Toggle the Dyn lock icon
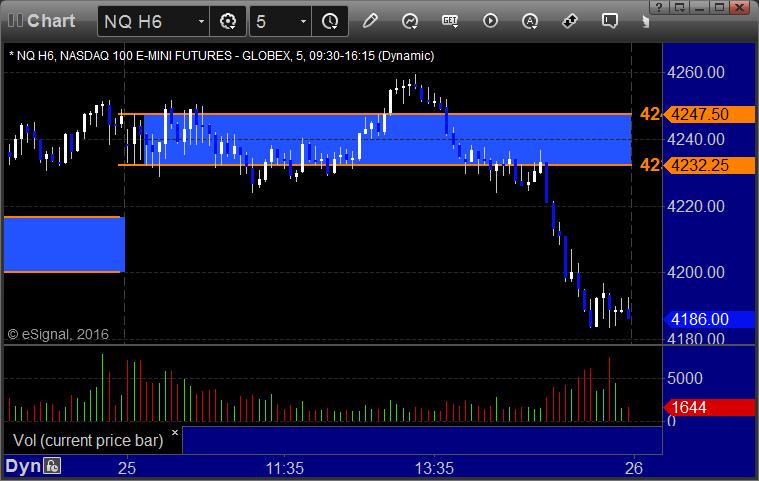 point(52,466)
